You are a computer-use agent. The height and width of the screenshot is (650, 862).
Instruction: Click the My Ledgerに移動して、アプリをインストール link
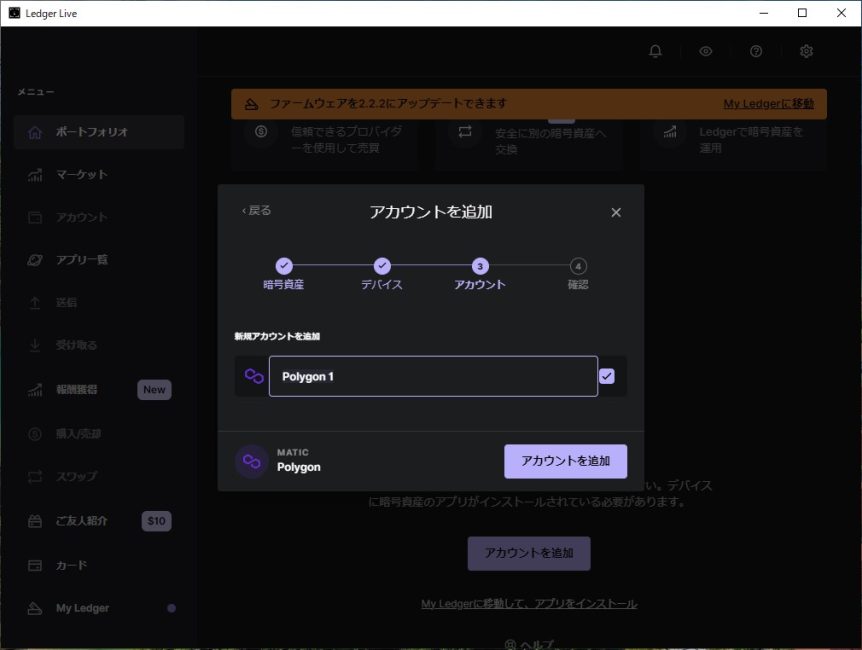point(529,604)
